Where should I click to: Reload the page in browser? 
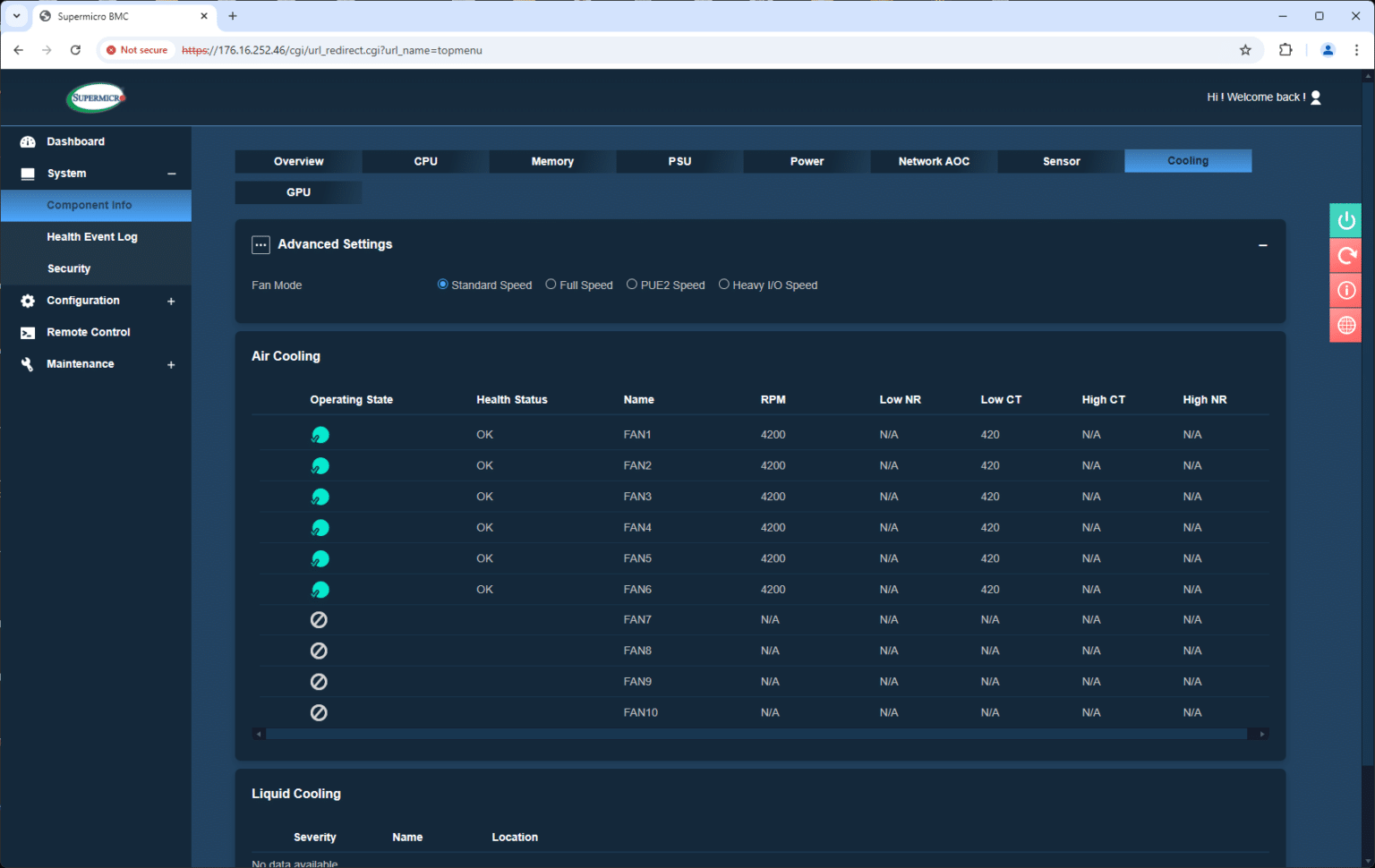[75, 50]
